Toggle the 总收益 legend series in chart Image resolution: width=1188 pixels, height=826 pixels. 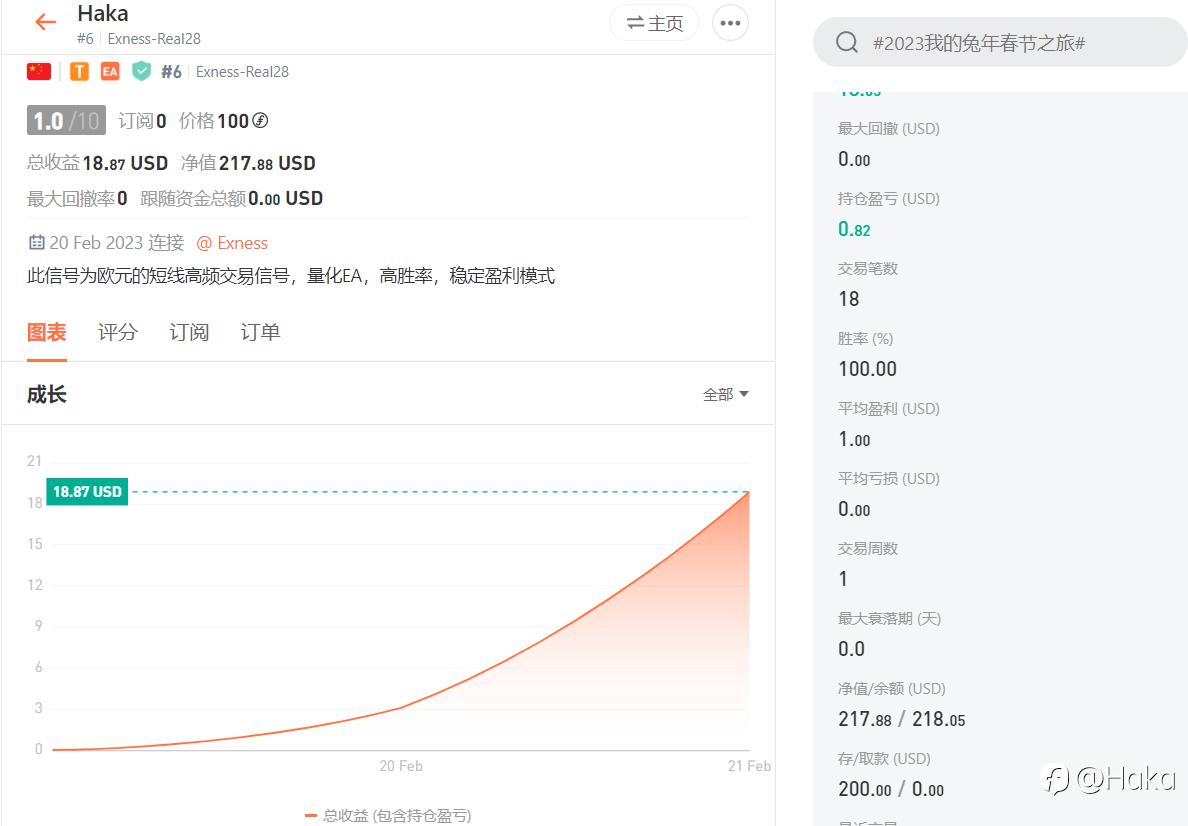[388, 815]
